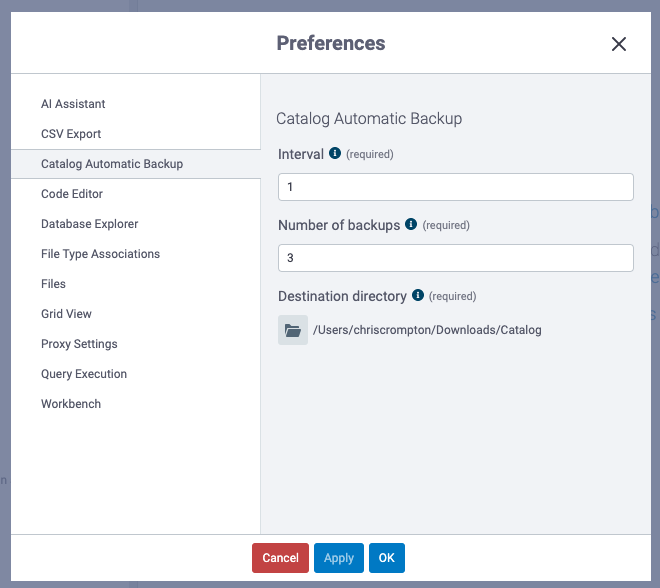This screenshot has width=660, height=588.
Task: Close the Preferences dialog with X
Action: coord(618,44)
